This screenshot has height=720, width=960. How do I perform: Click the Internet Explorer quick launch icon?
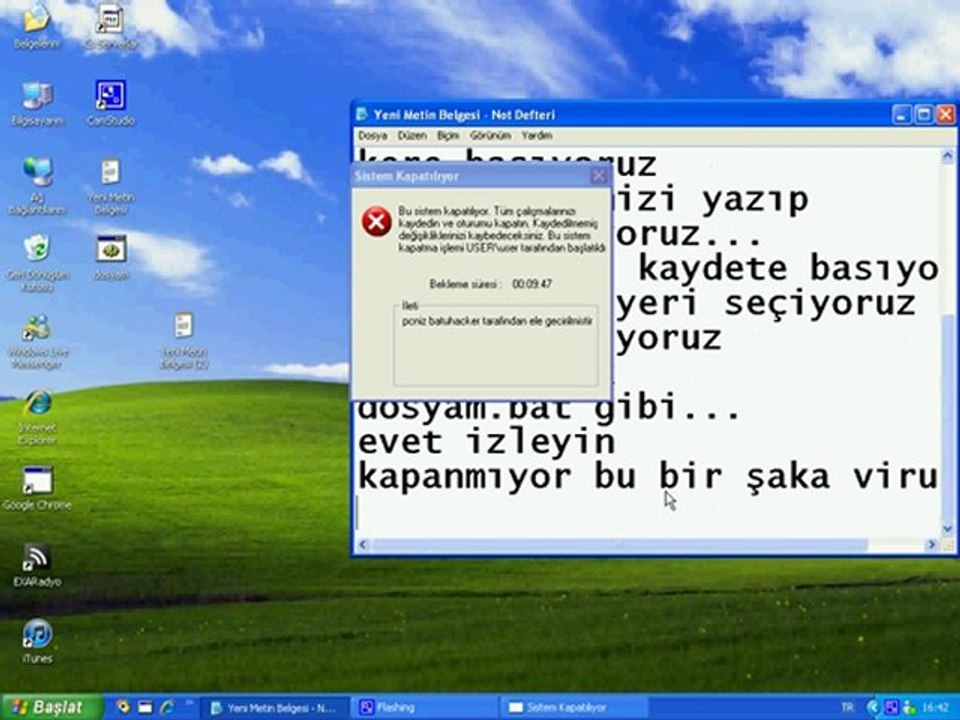(x=166, y=708)
